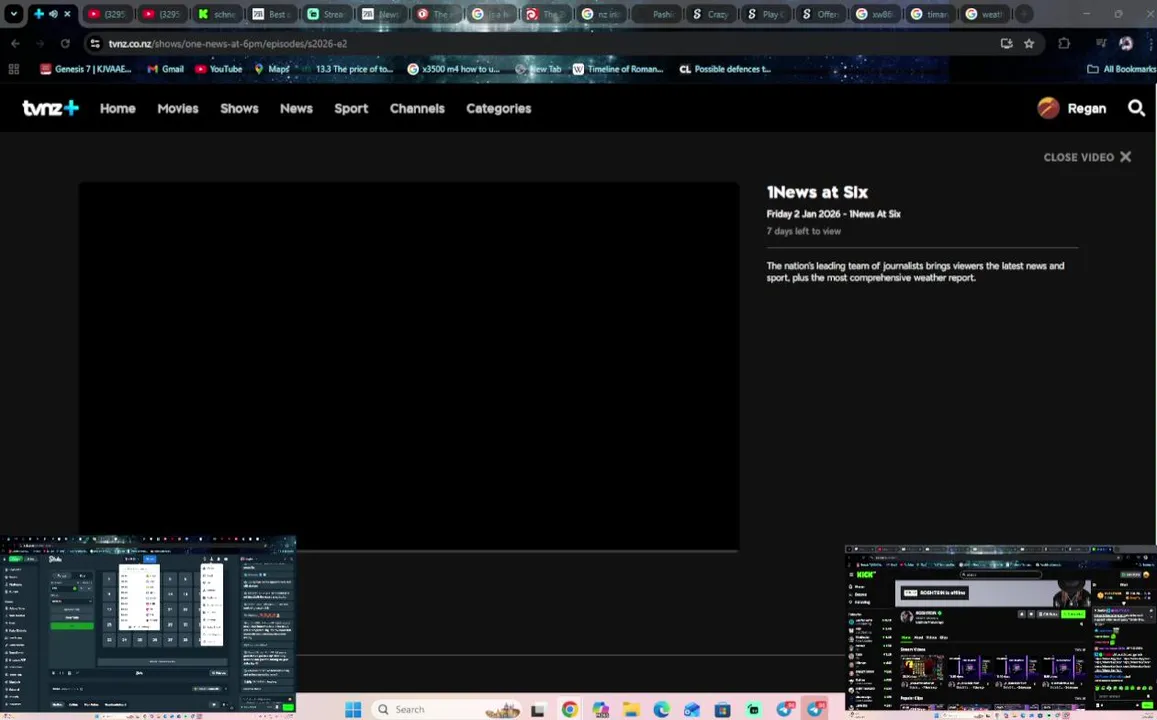This screenshot has width=1157, height=720.
Task: Click the browser forward arrow
Action: click(x=40, y=44)
